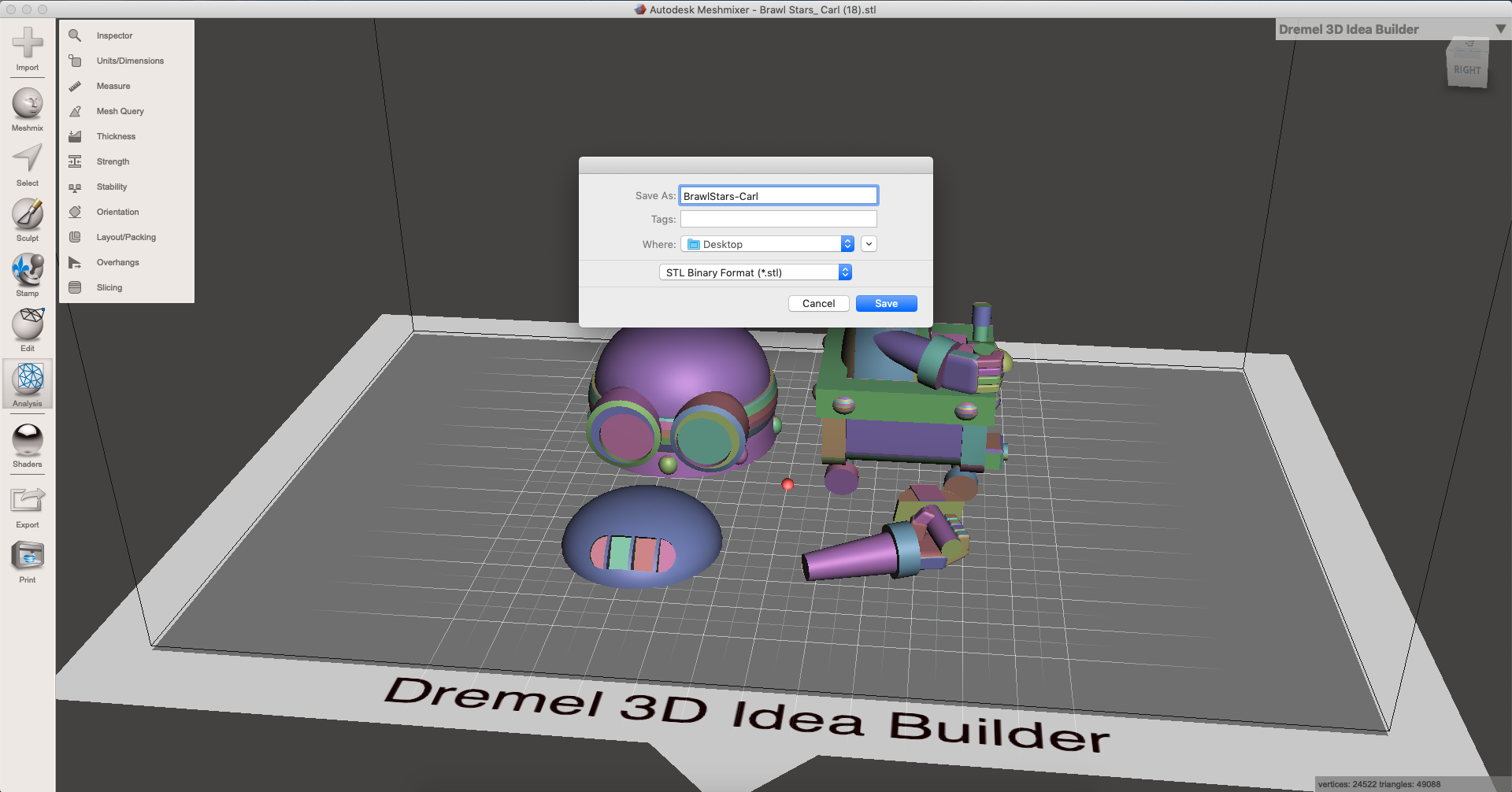This screenshot has height=792, width=1512.
Task: Select the Analysis tool in sidebar
Action: click(28, 385)
